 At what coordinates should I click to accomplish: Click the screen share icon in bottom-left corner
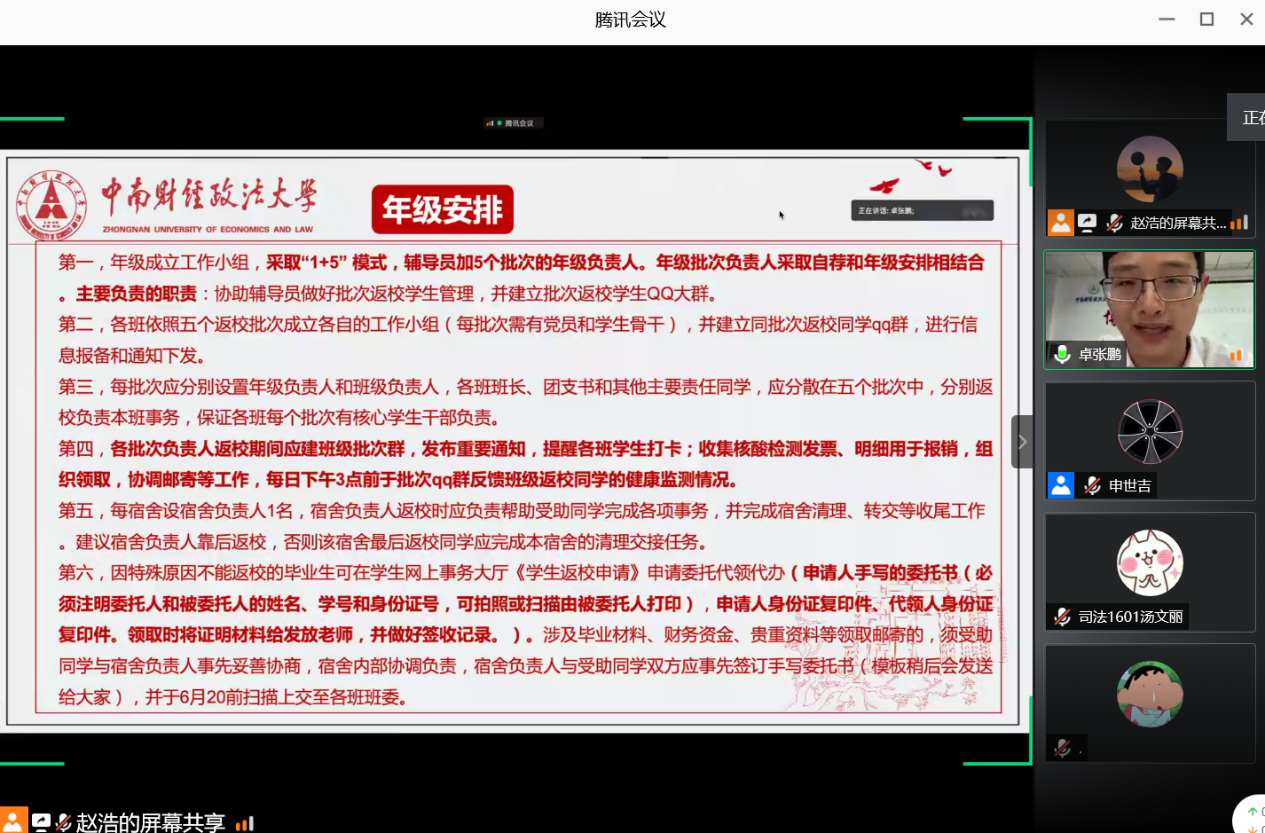tap(41, 822)
